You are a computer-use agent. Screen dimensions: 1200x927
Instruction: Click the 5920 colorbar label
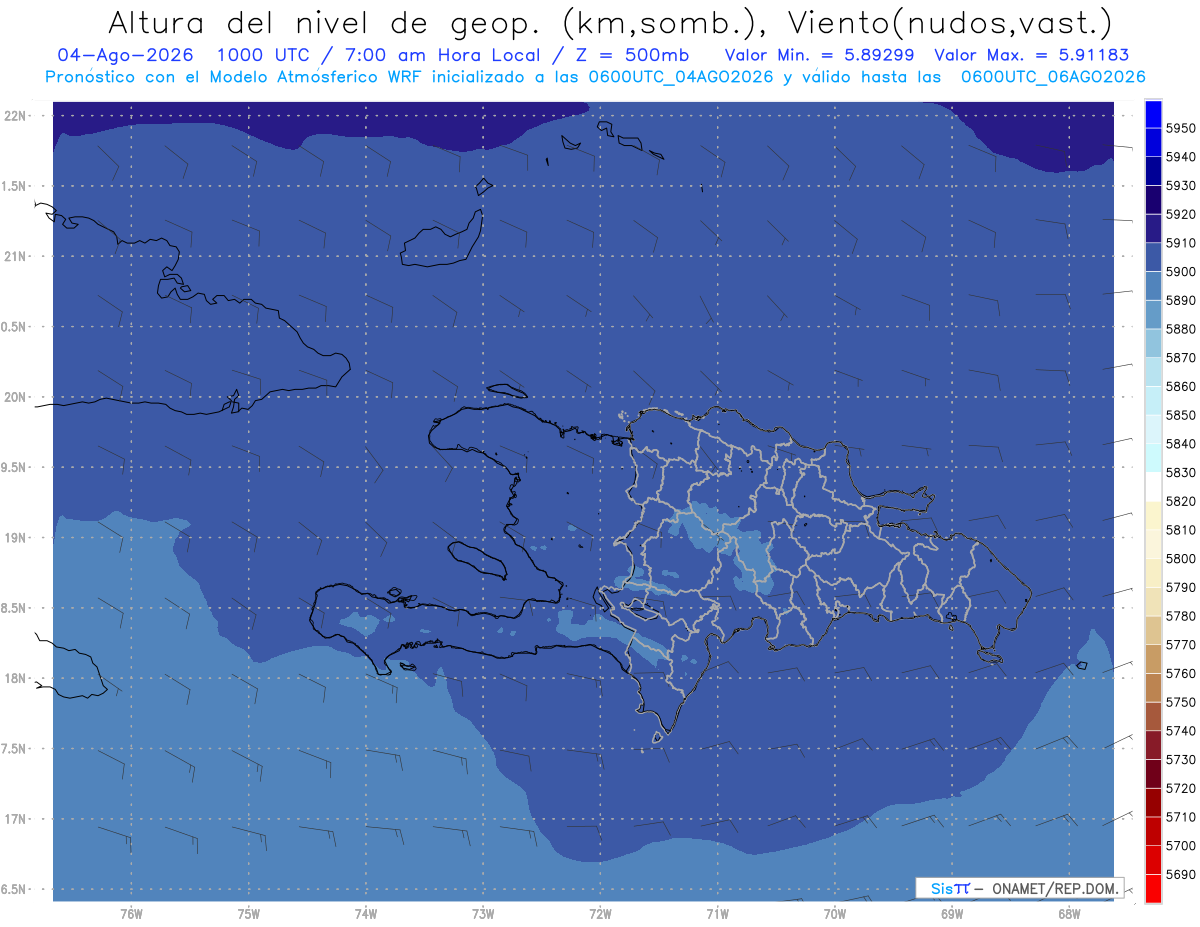tap(1180, 214)
